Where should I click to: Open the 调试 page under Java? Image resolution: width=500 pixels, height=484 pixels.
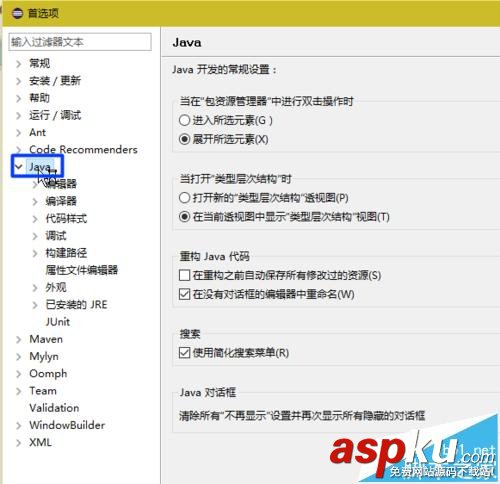(56, 236)
